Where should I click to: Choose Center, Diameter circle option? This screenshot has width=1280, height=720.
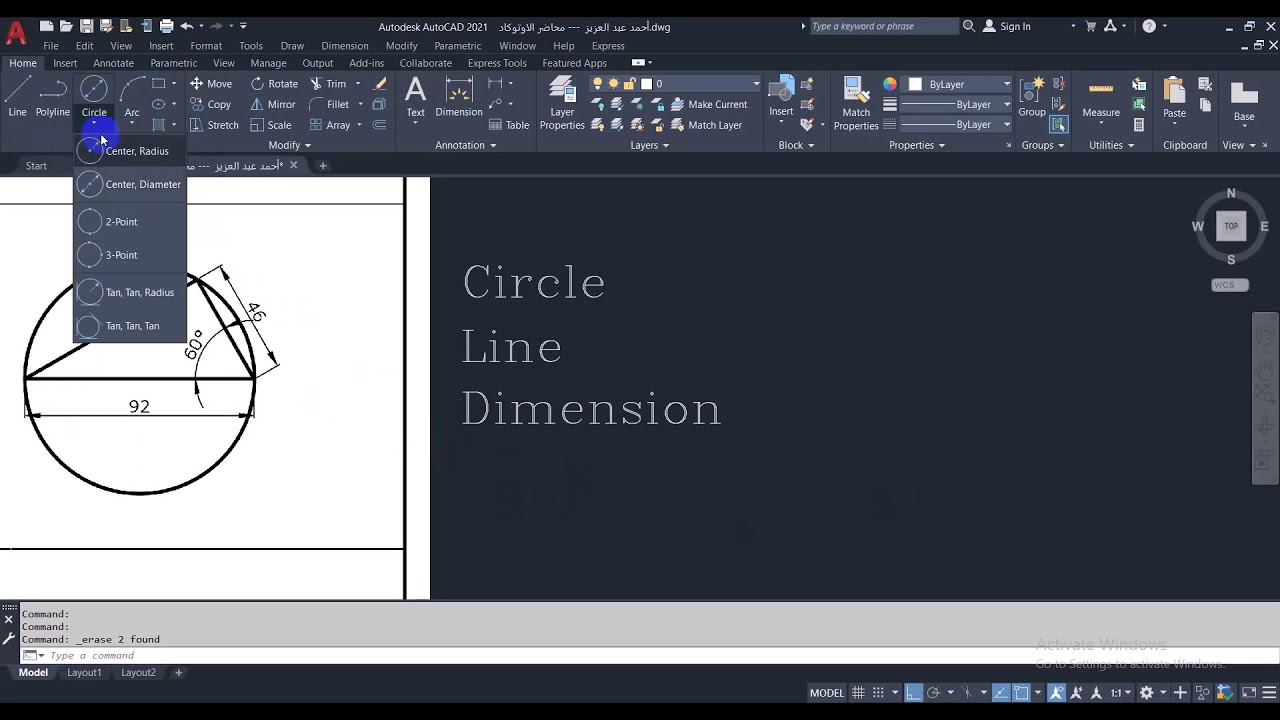click(x=130, y=184)
